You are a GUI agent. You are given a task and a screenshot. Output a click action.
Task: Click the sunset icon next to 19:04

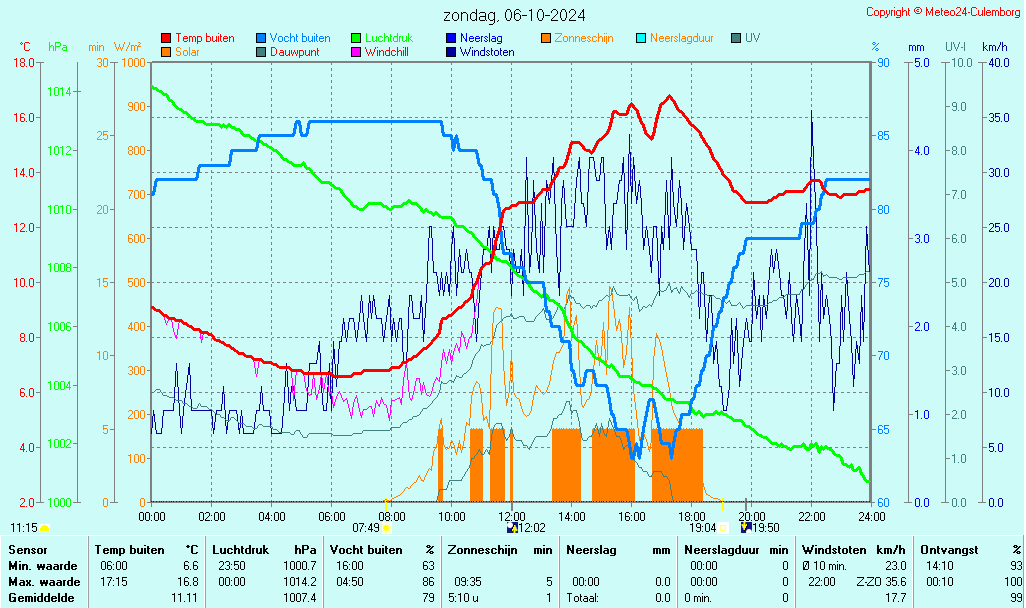tap(723, 528)
